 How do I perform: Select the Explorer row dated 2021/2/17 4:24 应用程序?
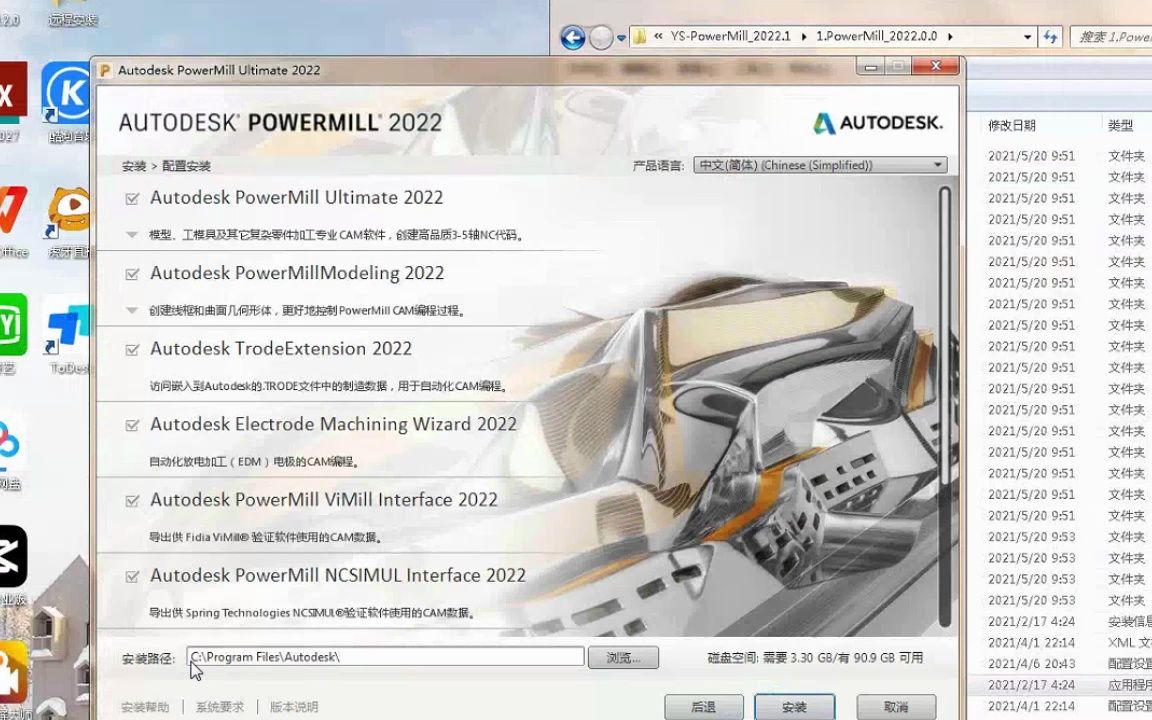point(1060,685)
